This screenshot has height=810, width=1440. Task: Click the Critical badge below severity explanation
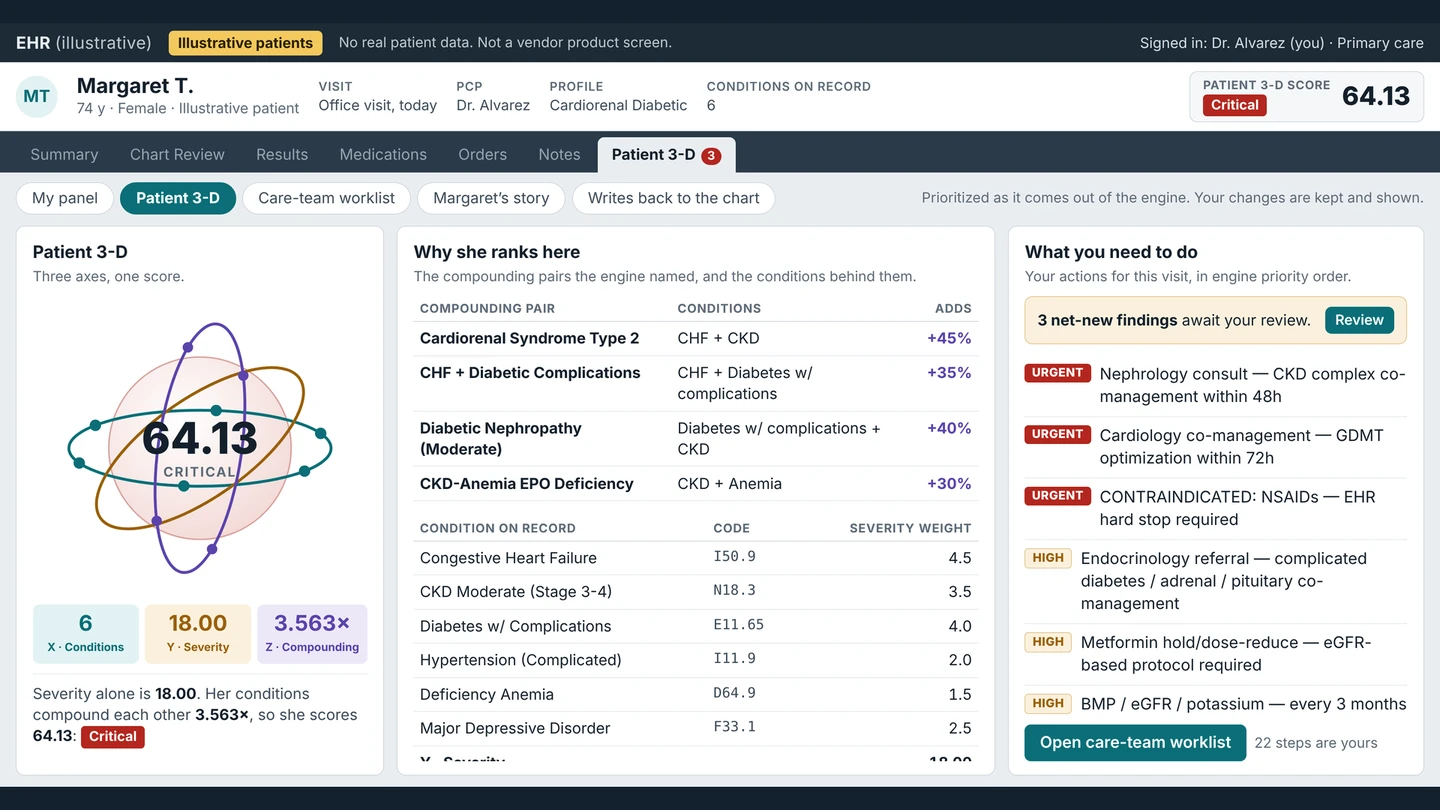click(x=113, y=737)
